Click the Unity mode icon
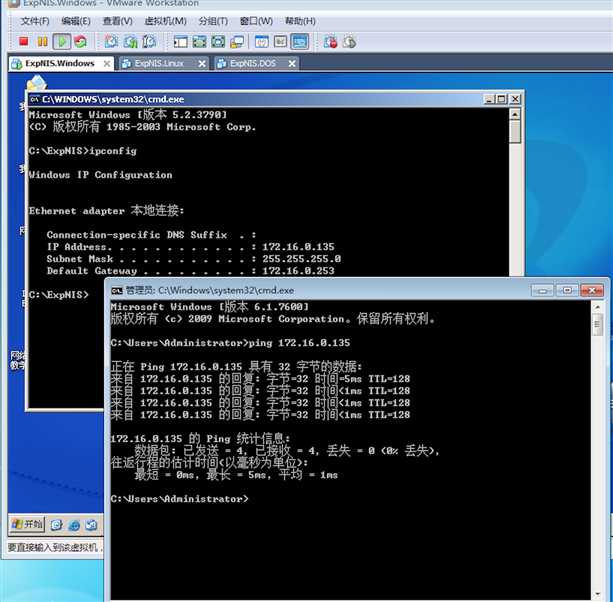 pyautogui.click(x=237, y=42)
